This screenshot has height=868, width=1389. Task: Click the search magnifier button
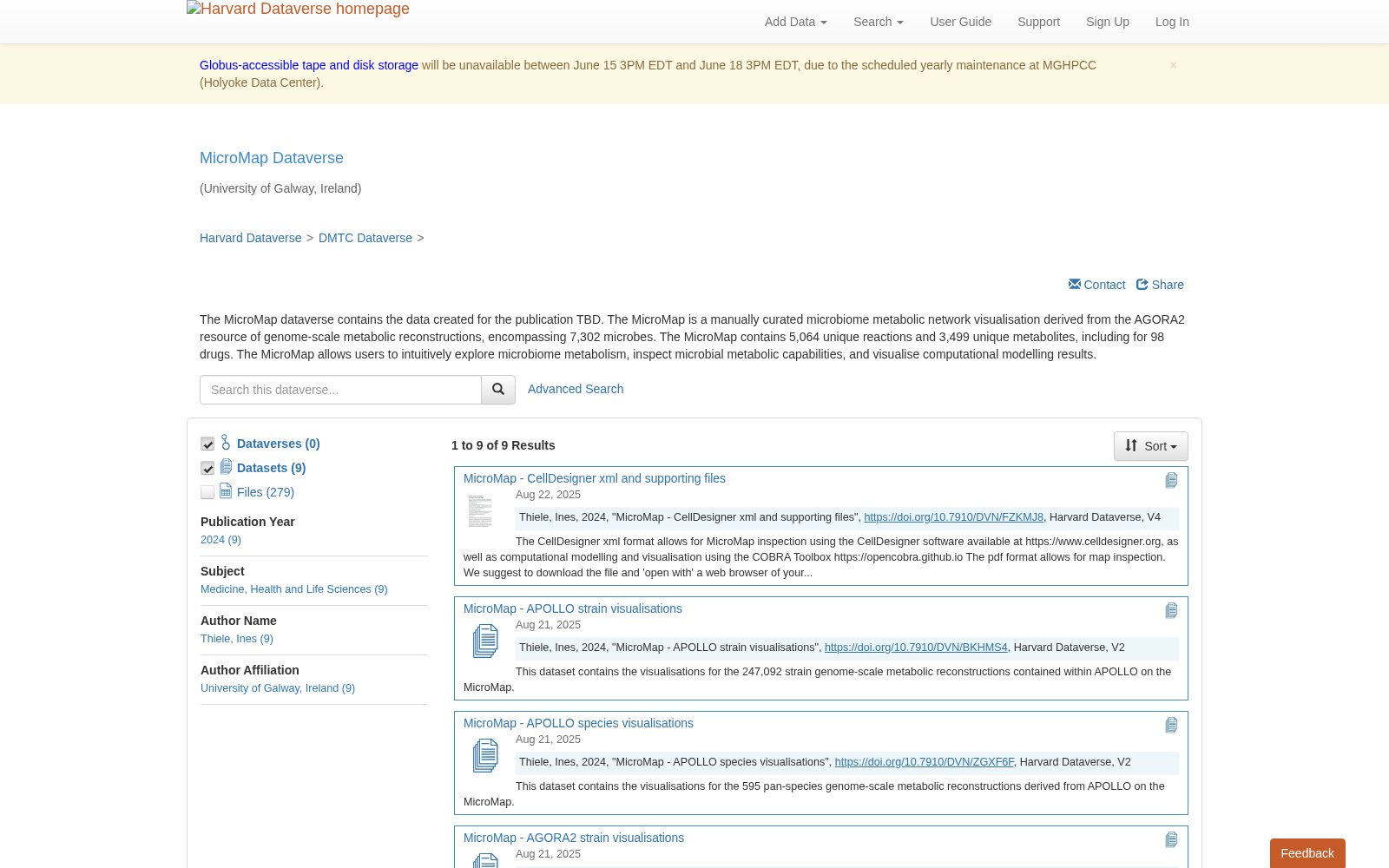pyautogui.click(x=498, y=390)
